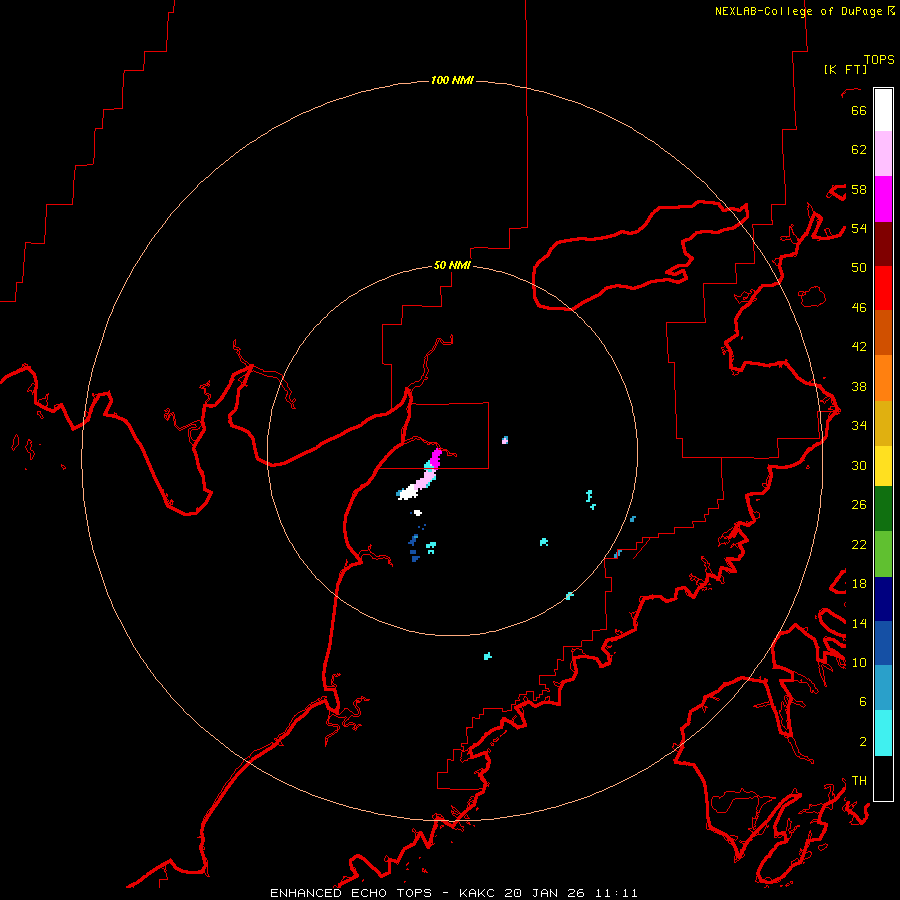Screen dimensions: 900x900
Task: Click the legend value '6'
Action: [863, 702]
